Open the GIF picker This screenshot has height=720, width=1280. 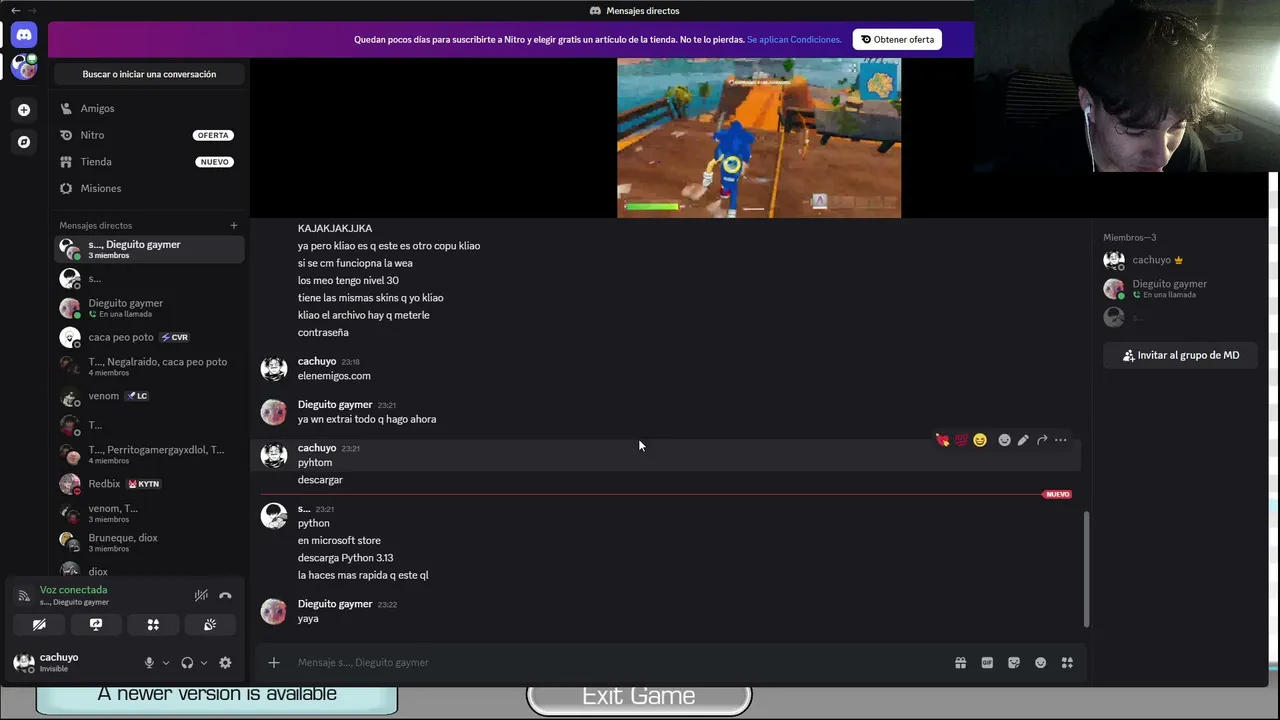coord(987,662)
